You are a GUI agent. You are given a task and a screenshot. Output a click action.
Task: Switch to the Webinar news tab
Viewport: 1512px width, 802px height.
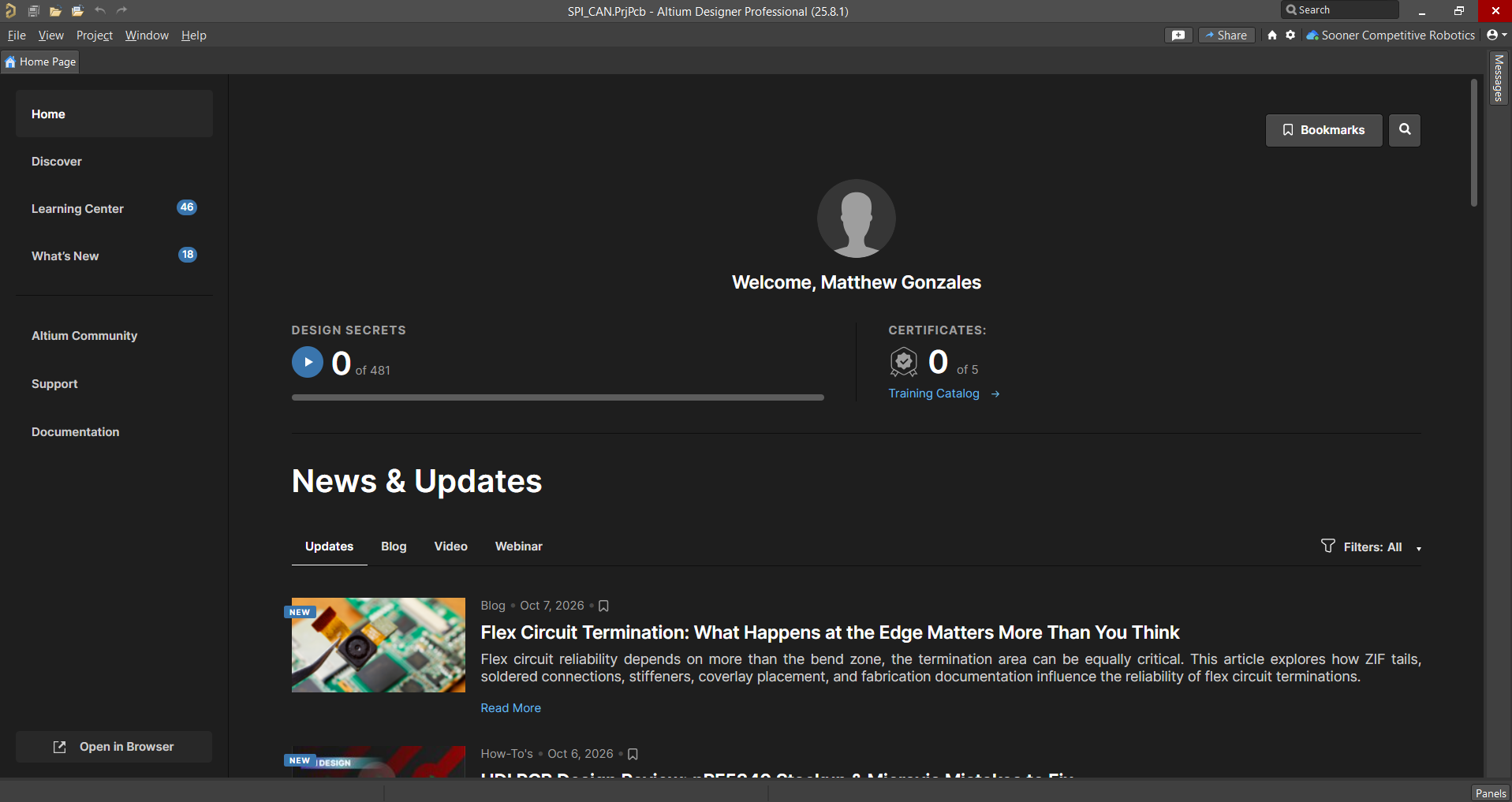click(519, 546)
